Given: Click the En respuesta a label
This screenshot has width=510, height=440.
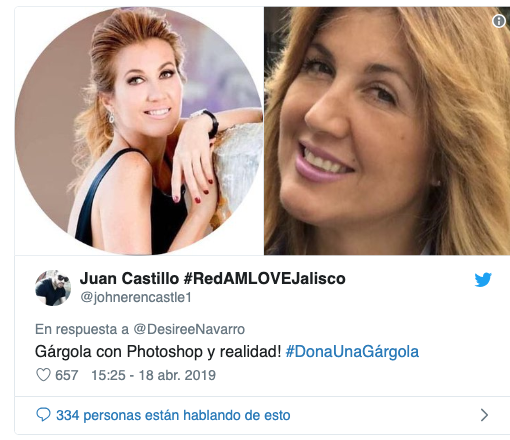Looking at the screenshot, I should click(x=82, y=329).
